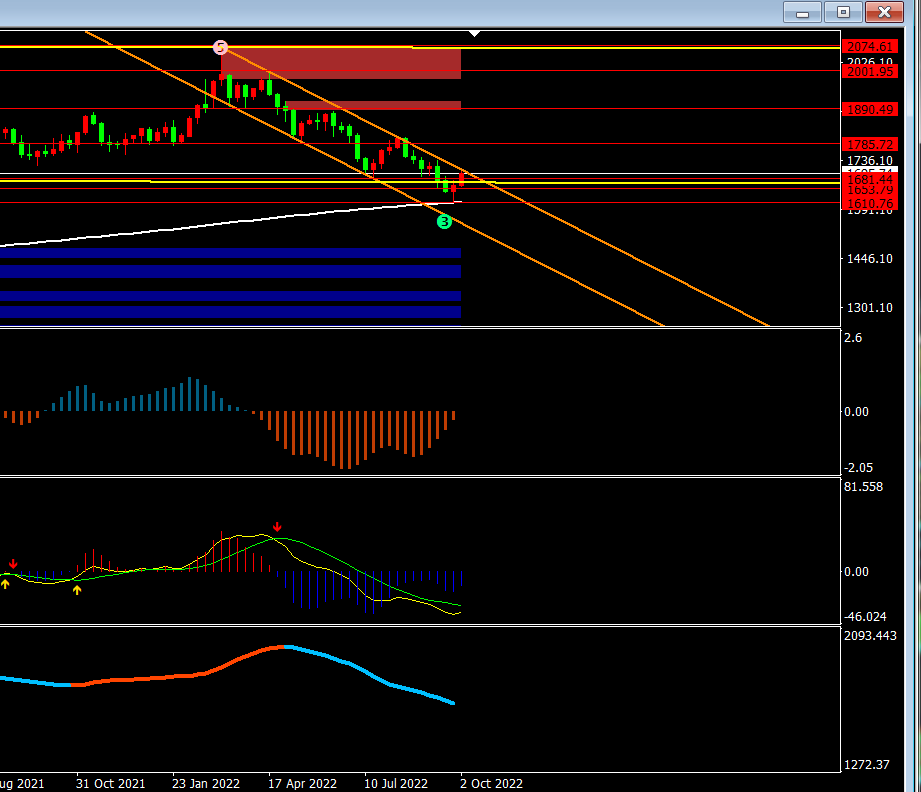Click the 23 Jan 2022 date label

click(206, 783)
